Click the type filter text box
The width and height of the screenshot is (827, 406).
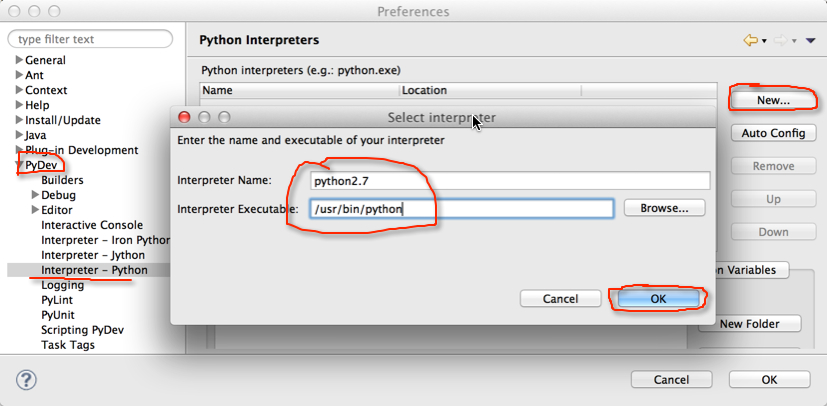[x=90, y=39]
